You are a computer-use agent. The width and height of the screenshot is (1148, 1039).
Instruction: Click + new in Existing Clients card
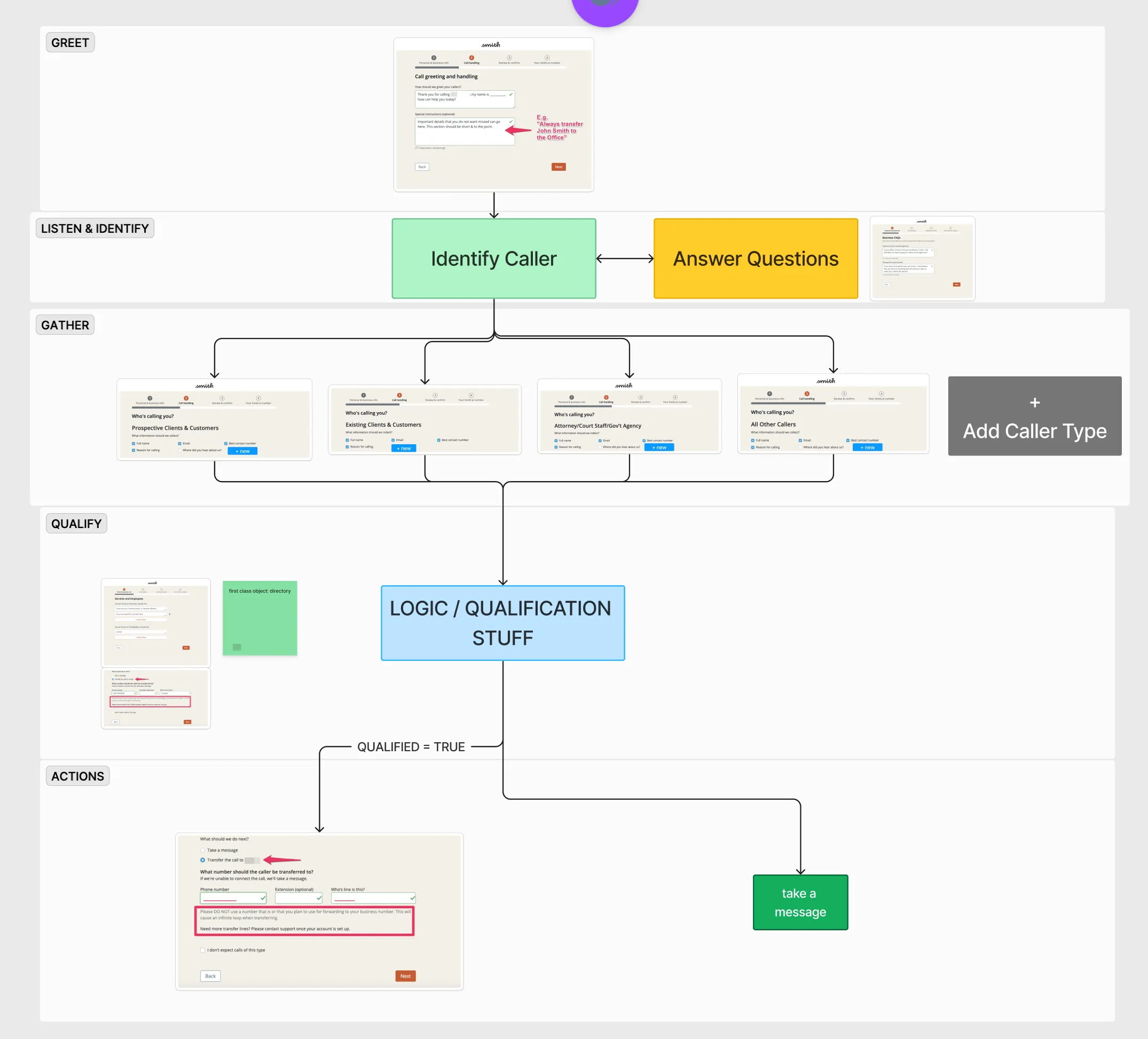click(404, 448)
